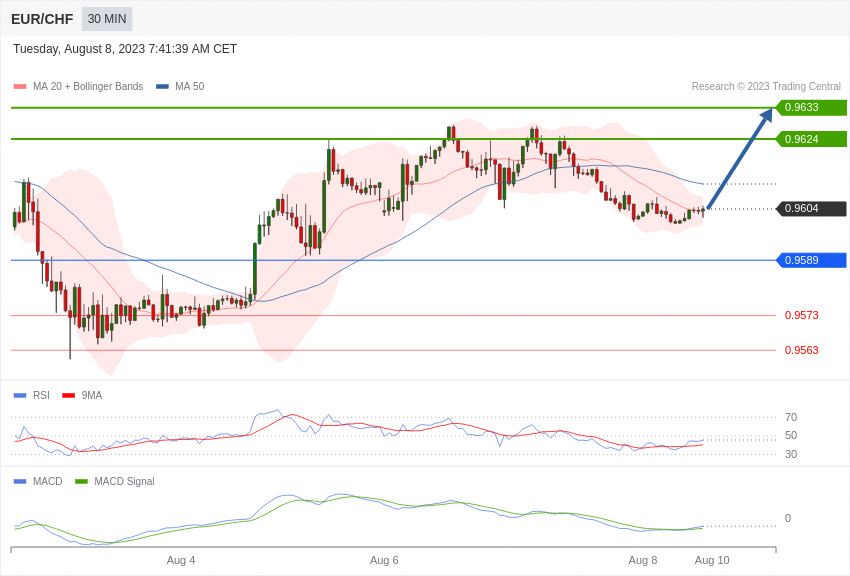Click the red 0.9573 support label
The height and width of the screenshot is (576, 850).
pos(802,315)
